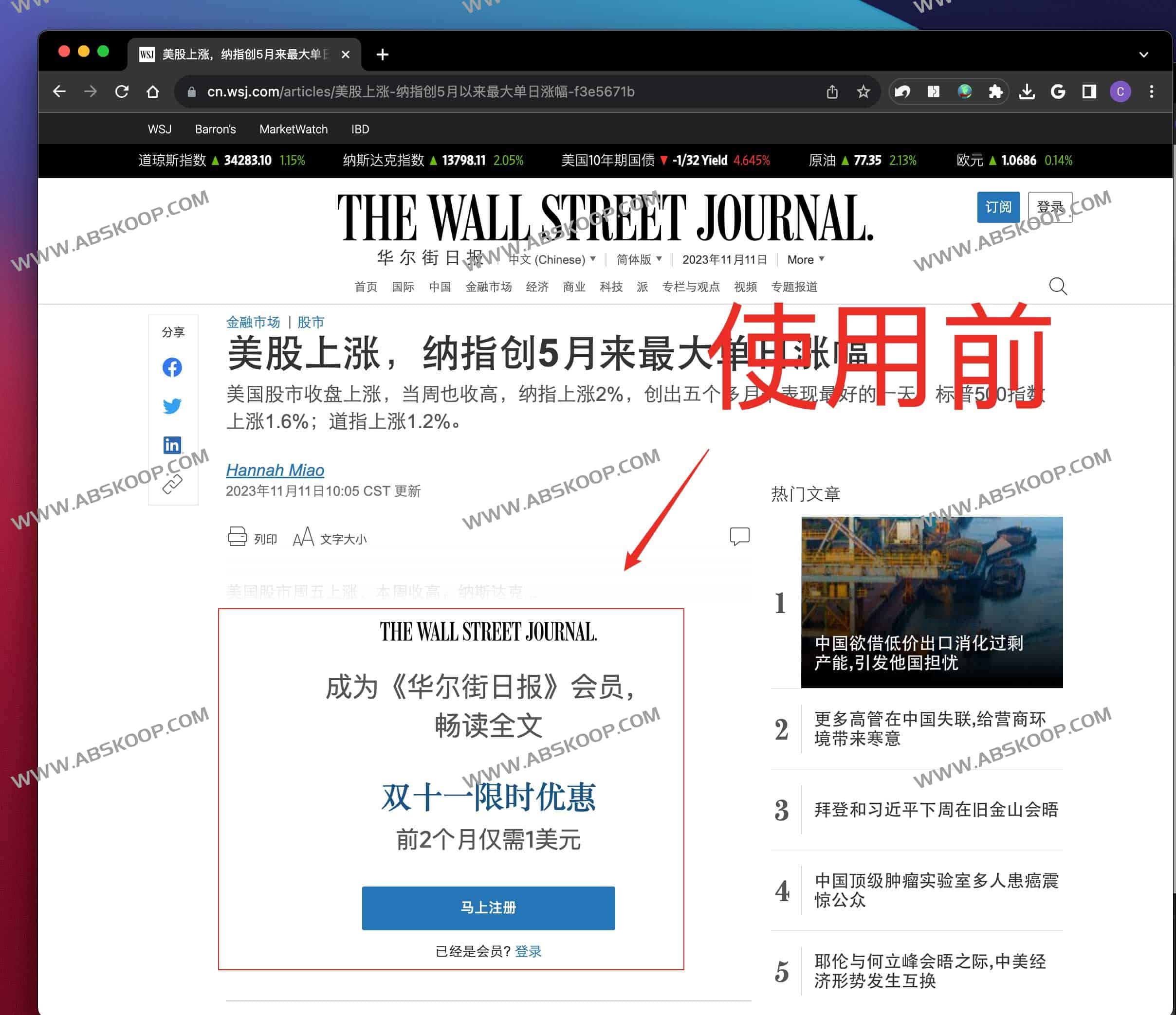
Task: Expand the More menu
Action: tap(804, 259)
